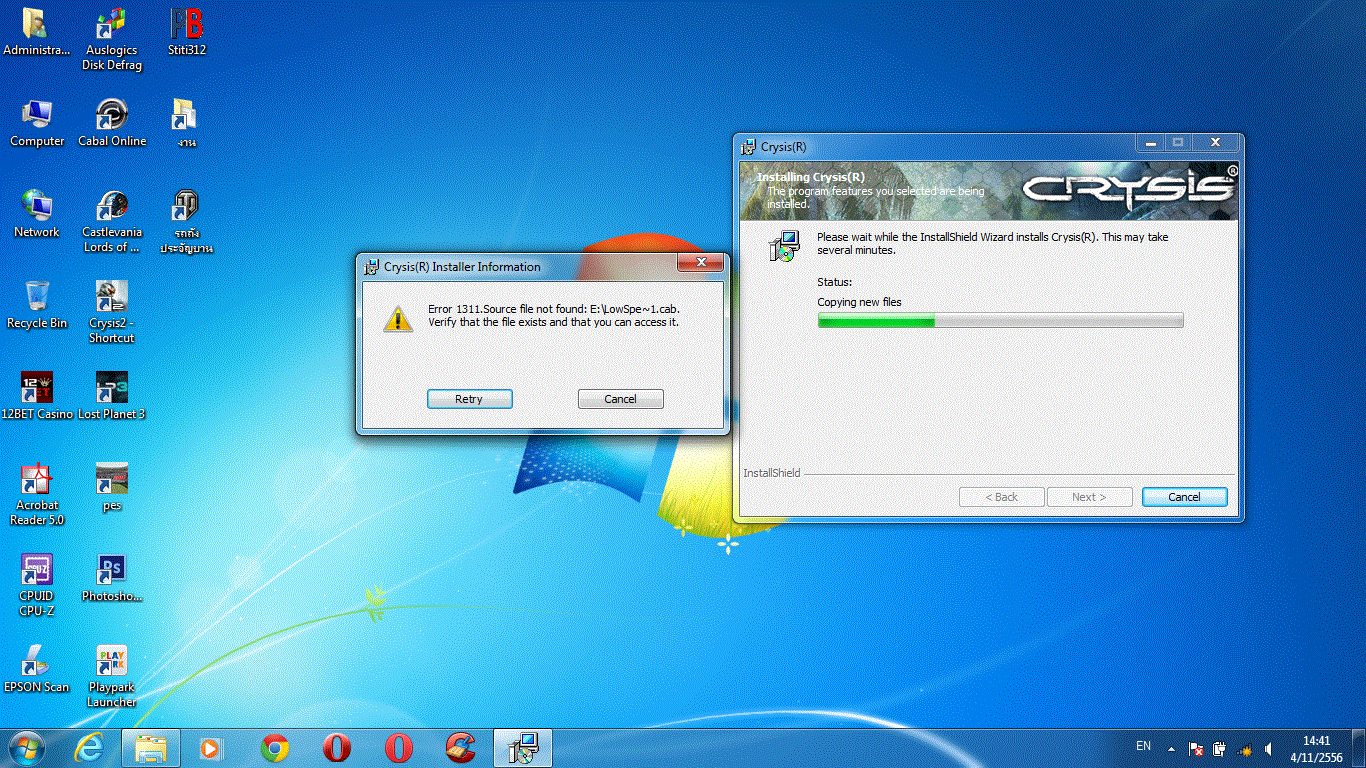Select the Photoshop desktop shortcut
Viewport: 1366px width, 768px height.
111,576
